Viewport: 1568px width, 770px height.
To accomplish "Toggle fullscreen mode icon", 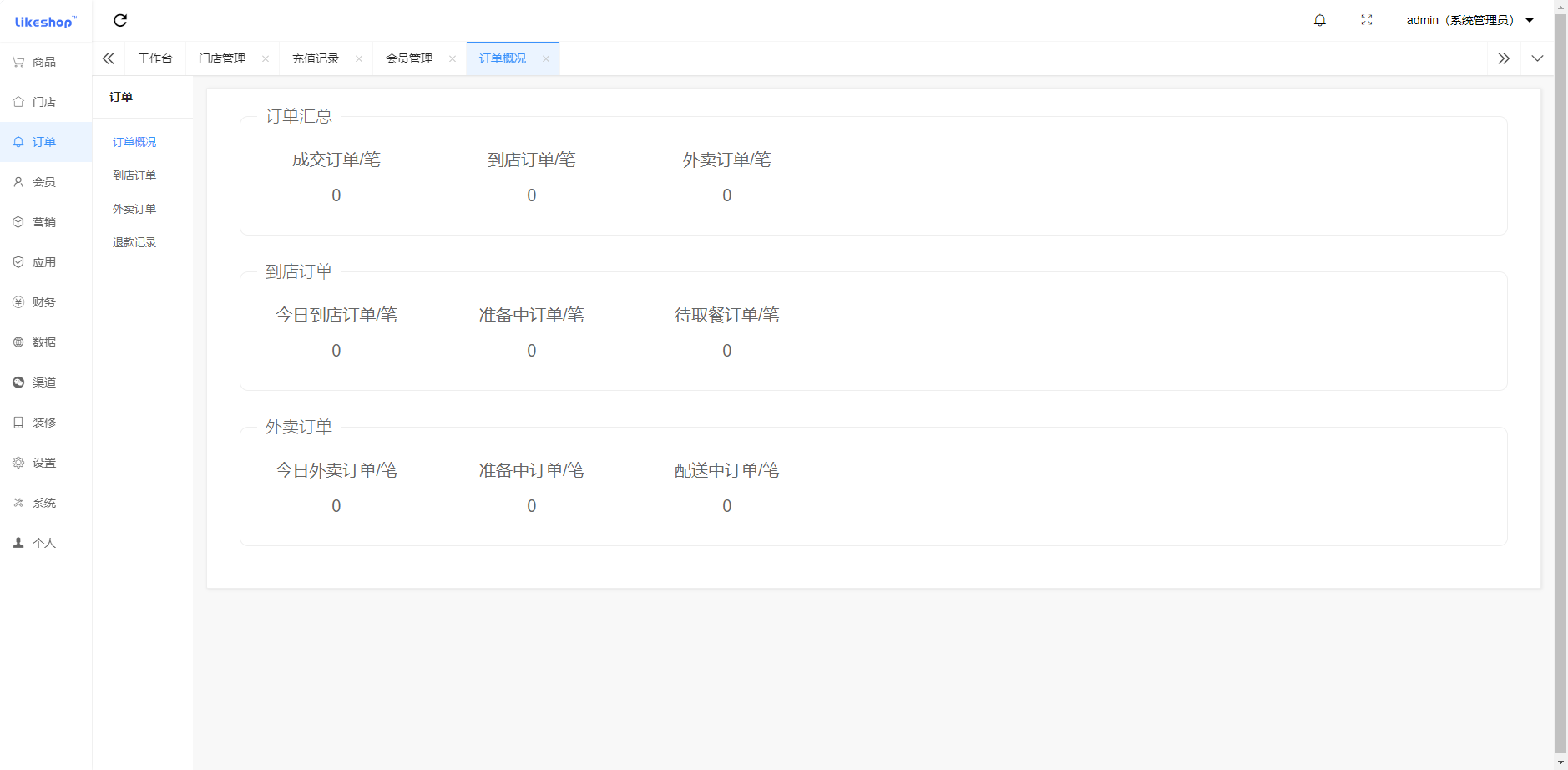I will tap(1367, 20).
